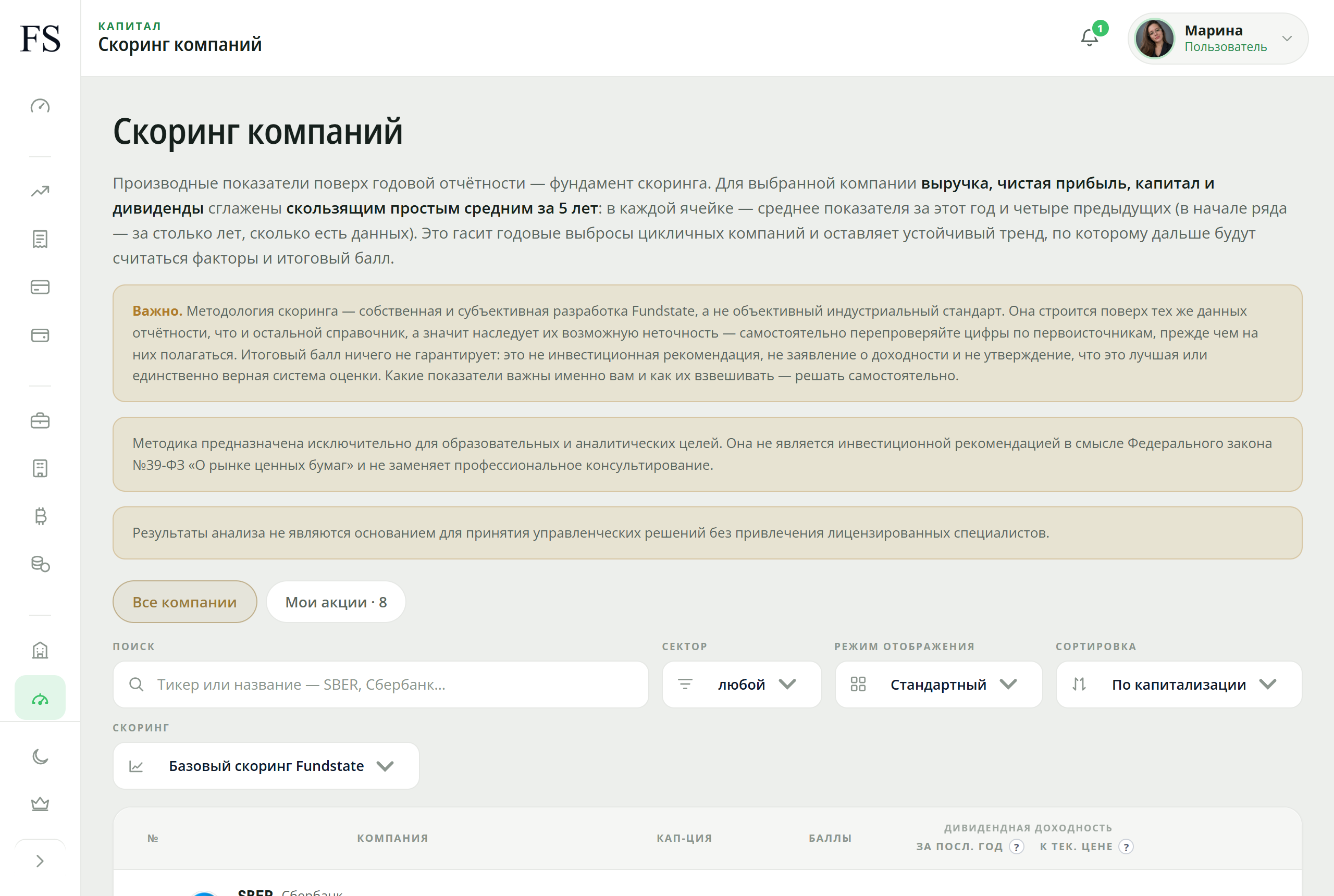
Task: Toggle dark mode with moon icon
Action: pyautogui.click(x=40, y=756)
